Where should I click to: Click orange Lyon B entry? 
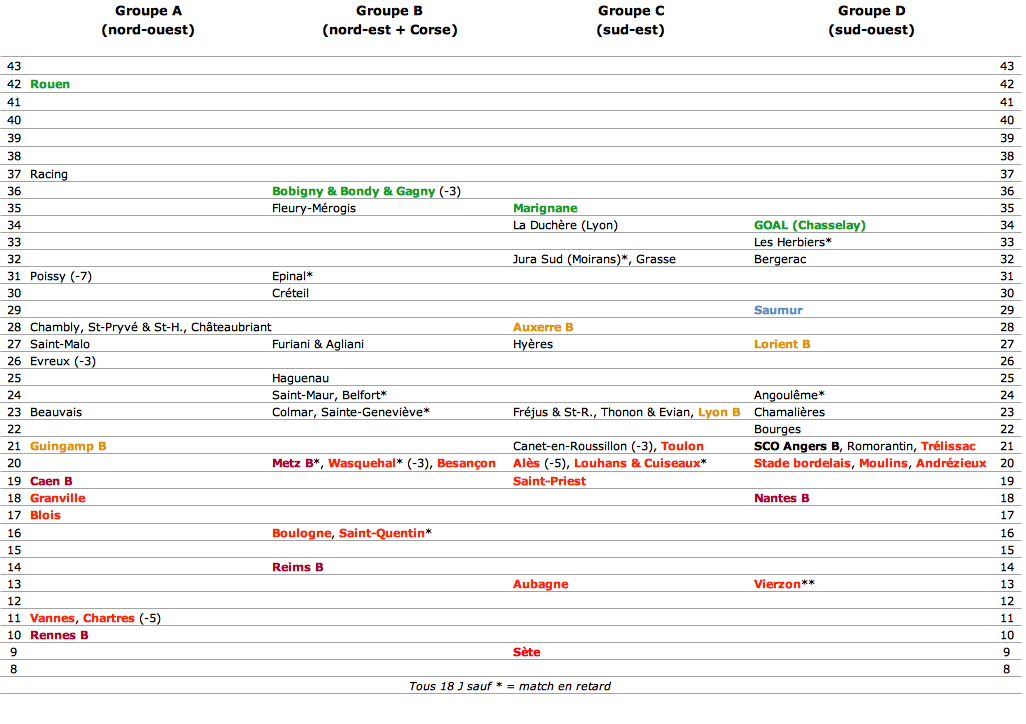coord(719,412)
